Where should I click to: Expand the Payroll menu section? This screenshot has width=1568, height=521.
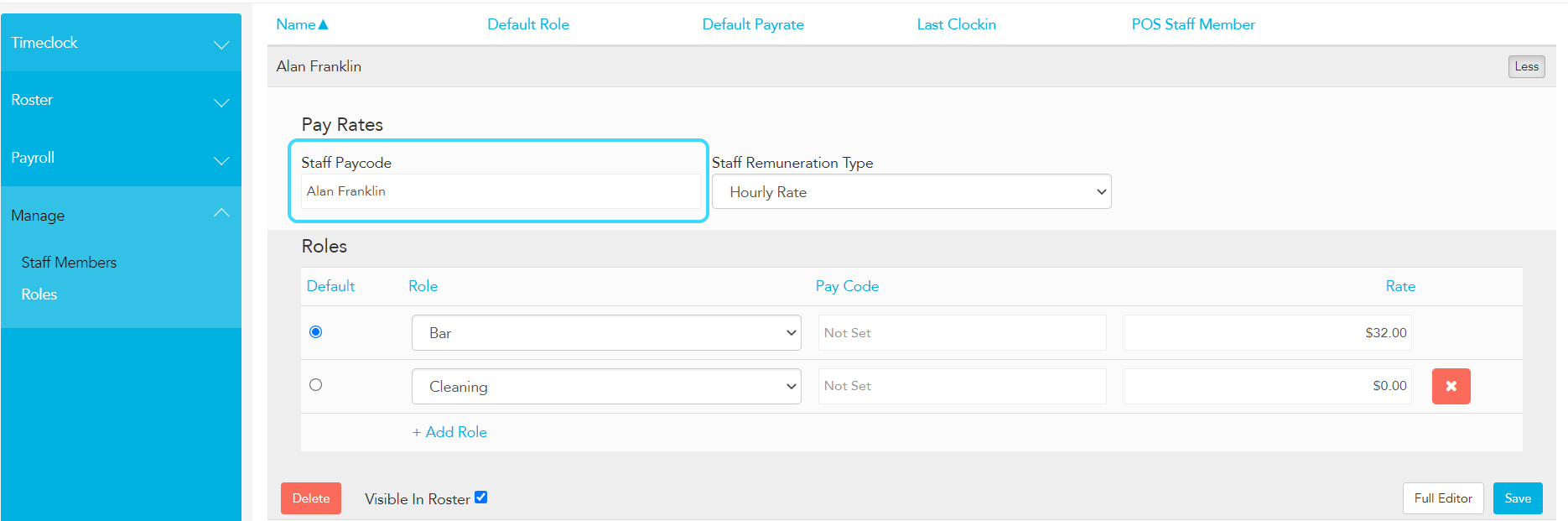[x=121, y=158]
